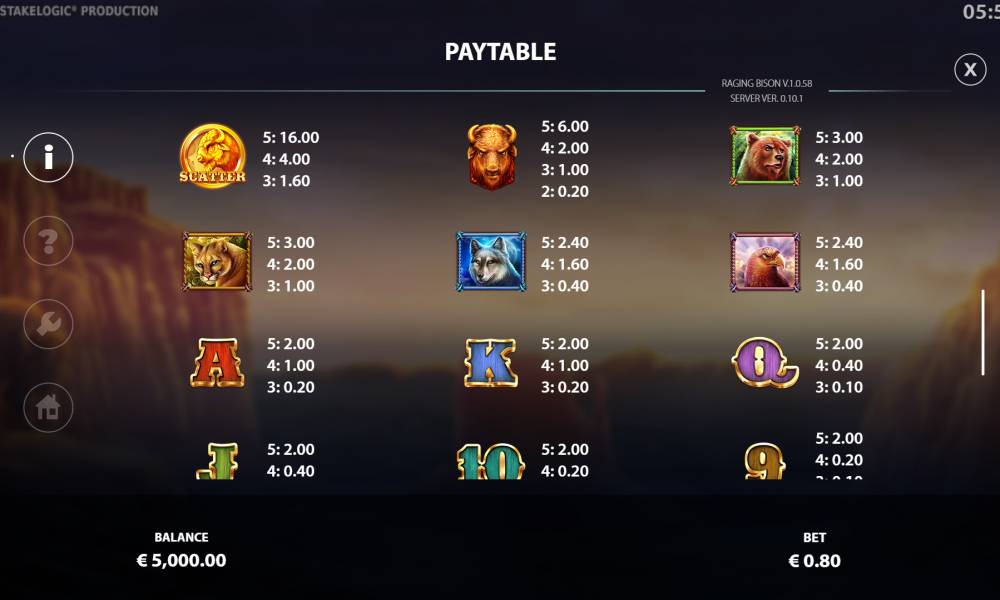Click the golden Scatter bison coin symbol

coord(212,156)
